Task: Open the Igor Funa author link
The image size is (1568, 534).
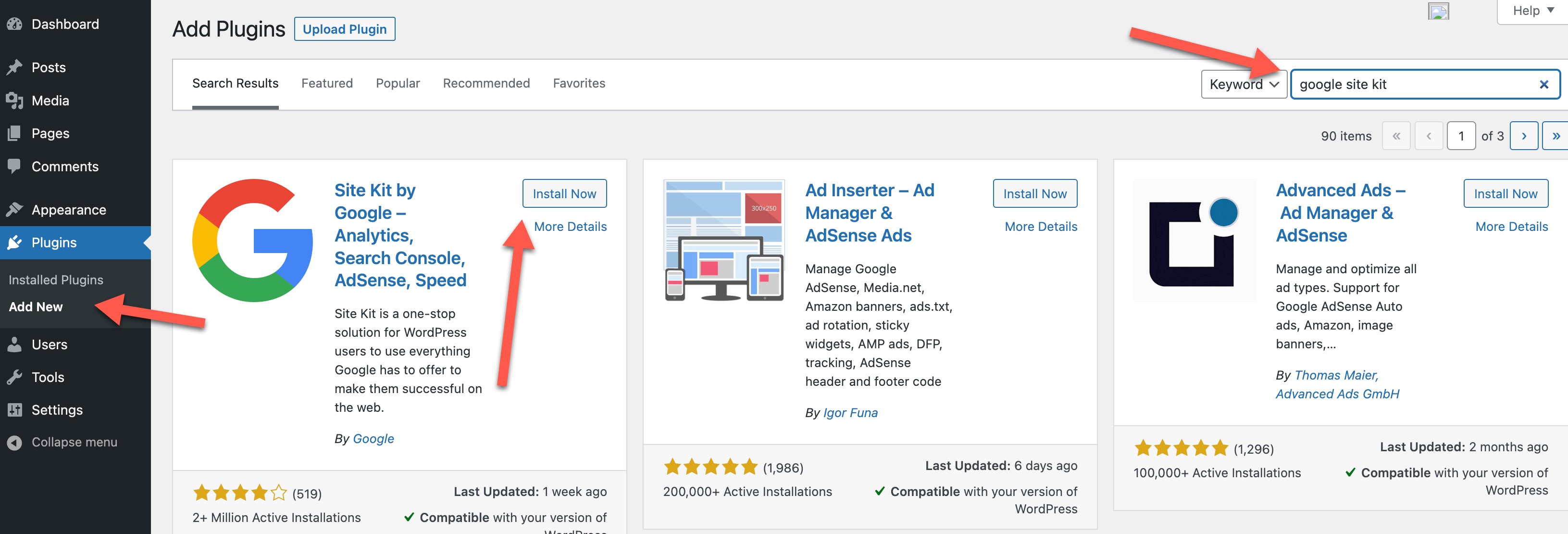Action: pos(850,412)
